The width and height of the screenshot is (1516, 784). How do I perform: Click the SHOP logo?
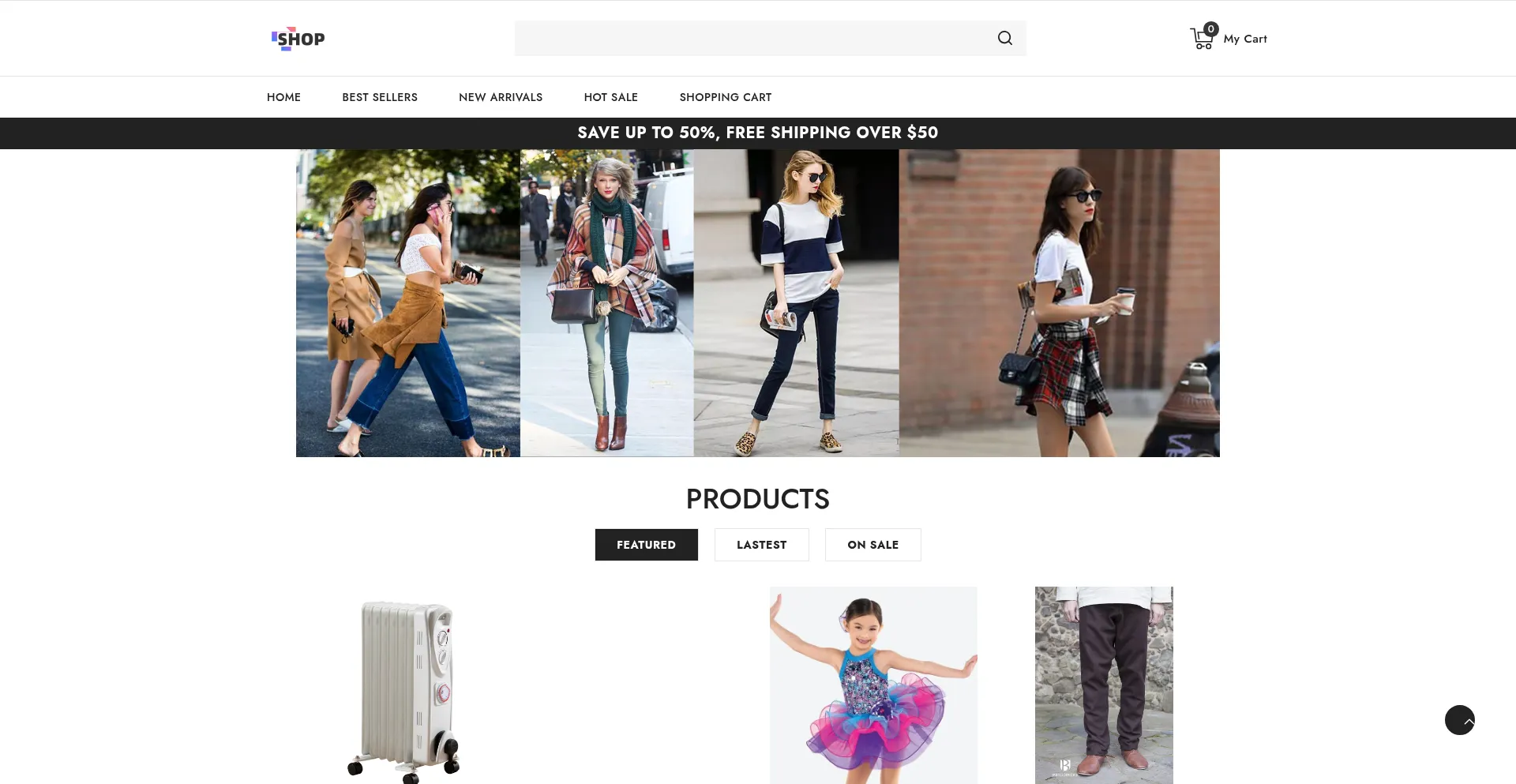[x=298, y=39]
